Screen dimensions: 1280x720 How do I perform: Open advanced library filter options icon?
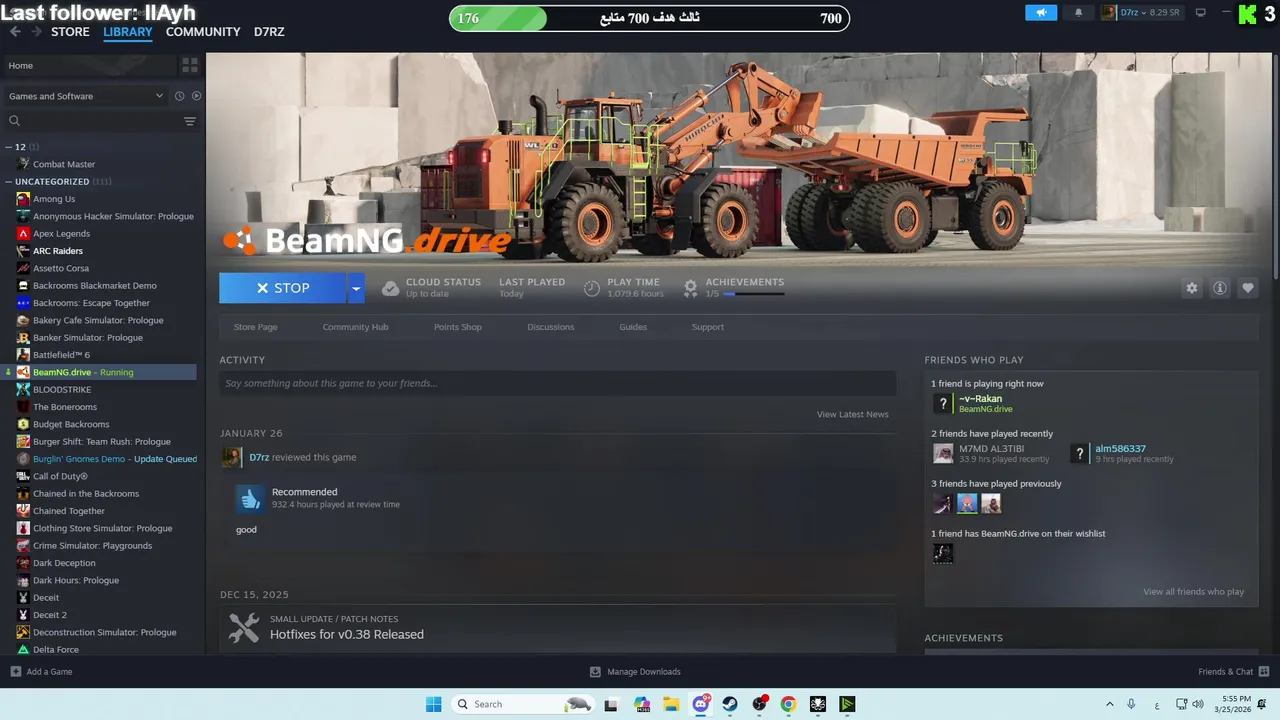189,121
